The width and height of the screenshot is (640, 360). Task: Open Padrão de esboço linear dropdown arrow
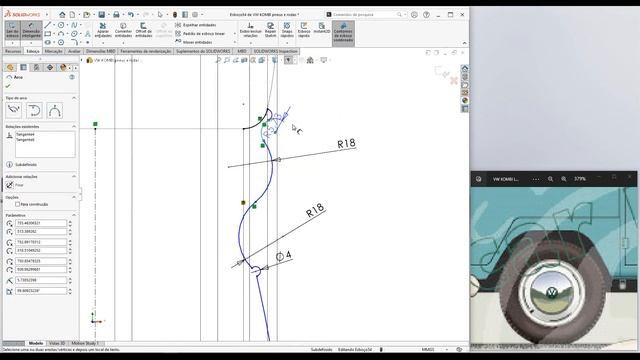tap(235, 33)
